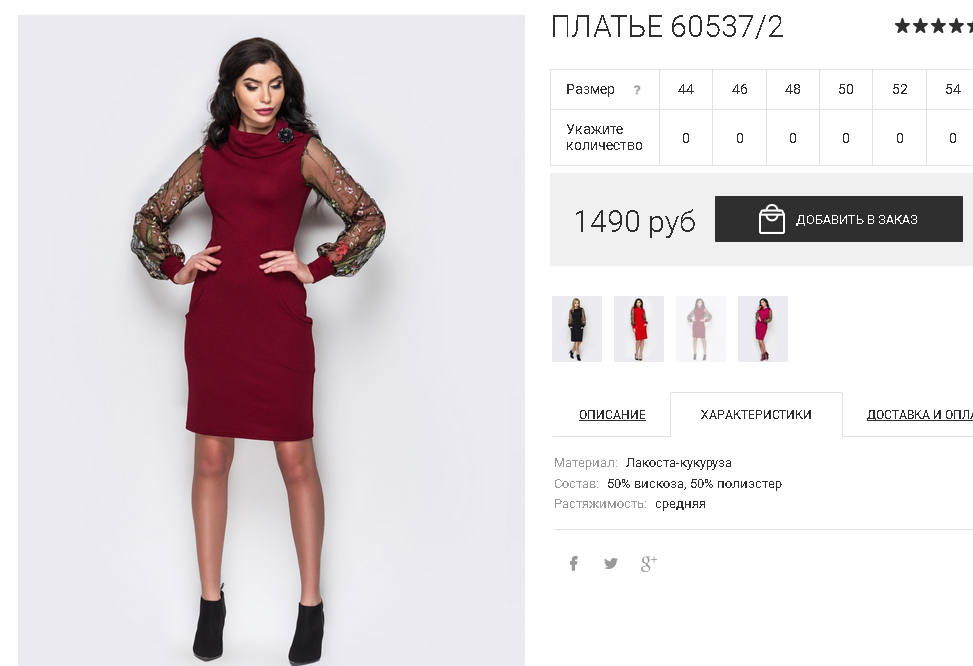The width and height of the screenshot is (973, 666).
Task: Set quantity field under size 44
Action: (x=686, y=138)
